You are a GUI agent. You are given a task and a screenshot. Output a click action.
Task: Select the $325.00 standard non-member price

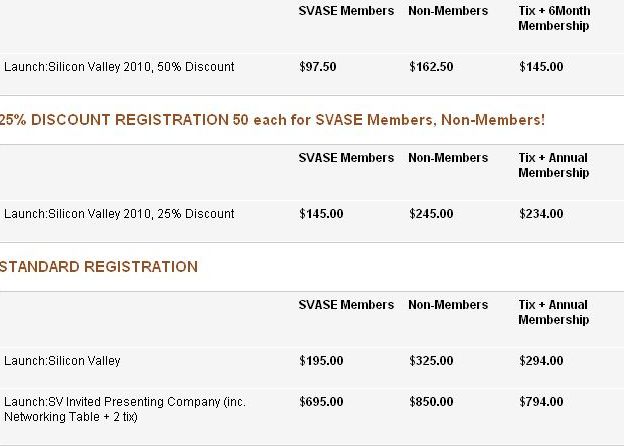point(431,361)
